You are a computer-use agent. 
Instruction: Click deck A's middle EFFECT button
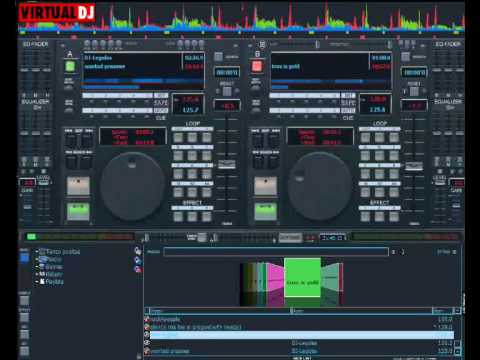(x=192, y=216)
